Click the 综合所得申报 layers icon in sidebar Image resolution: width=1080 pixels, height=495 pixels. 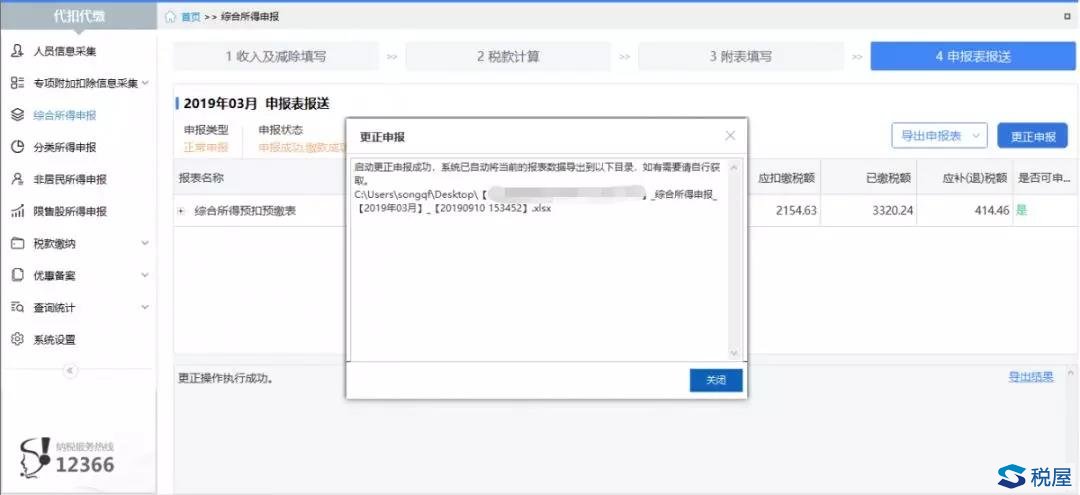tap(17, 115)
